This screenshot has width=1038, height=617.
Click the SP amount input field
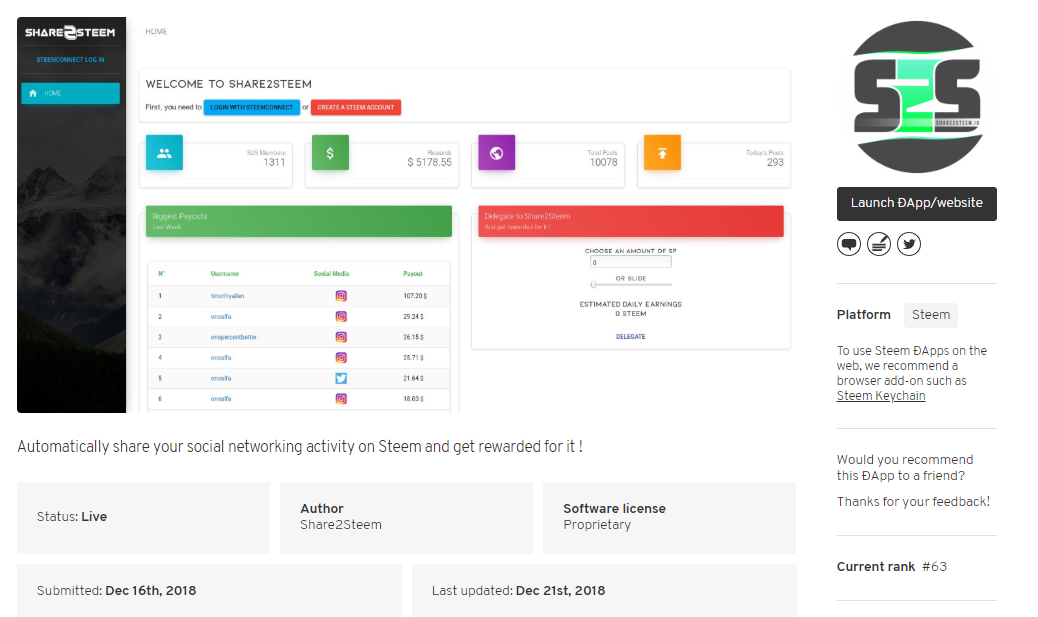coord(631,262)
